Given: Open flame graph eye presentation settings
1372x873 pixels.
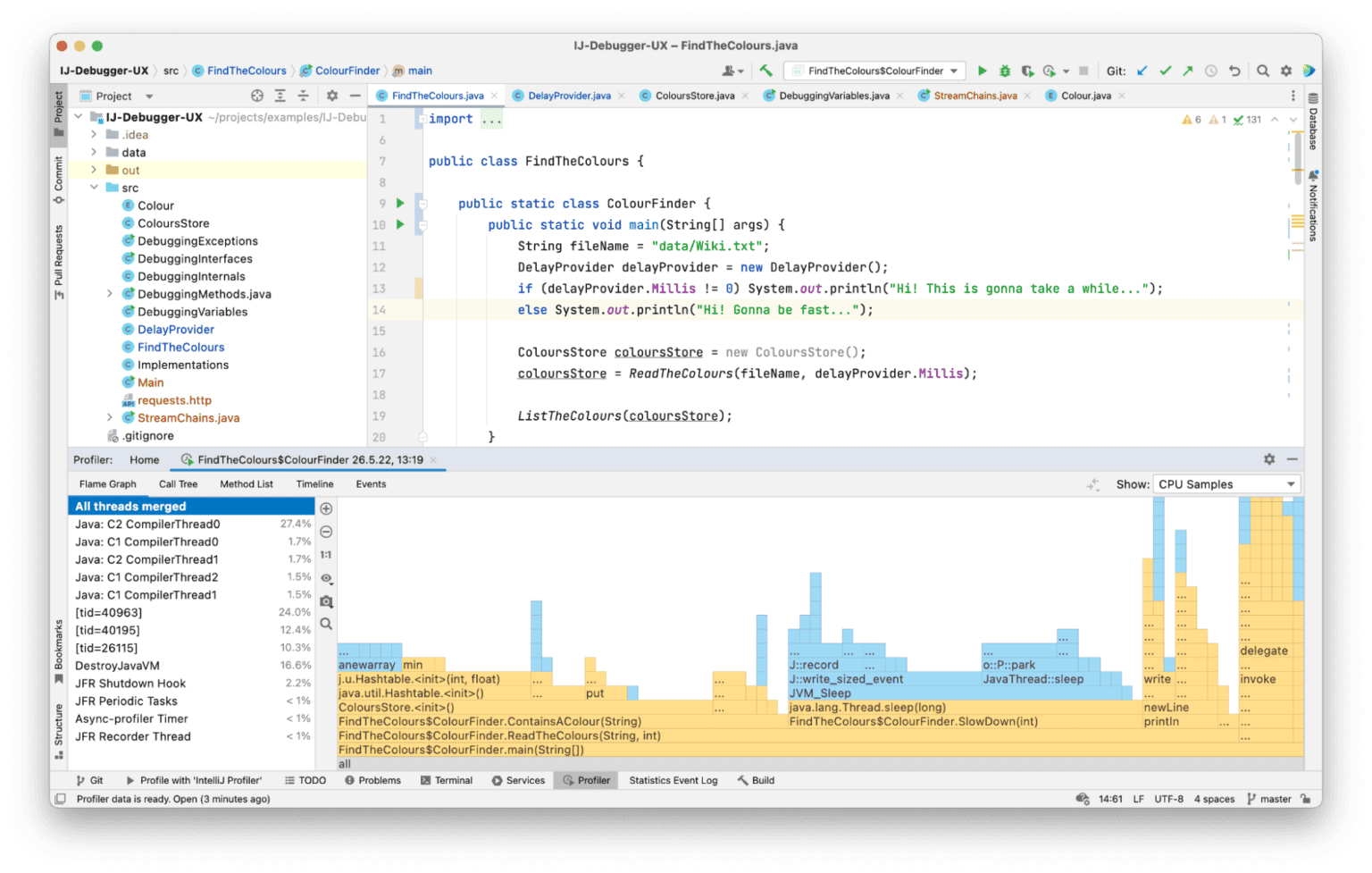Looking at the screenshot, I should point(326,578).
